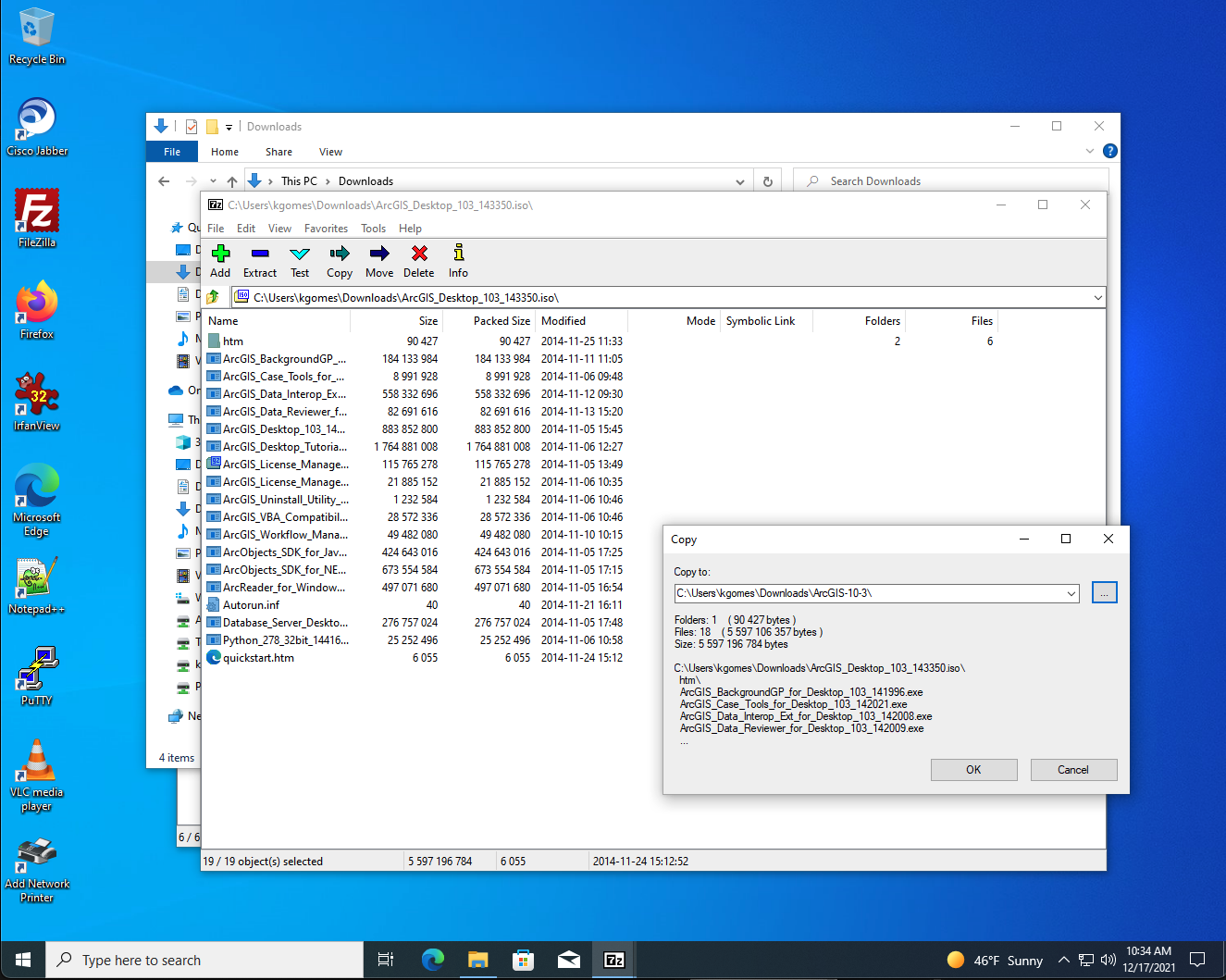Expand the 7-Zip address bar dropdown
This screenshot has height=980, width=1226.
1097,297
